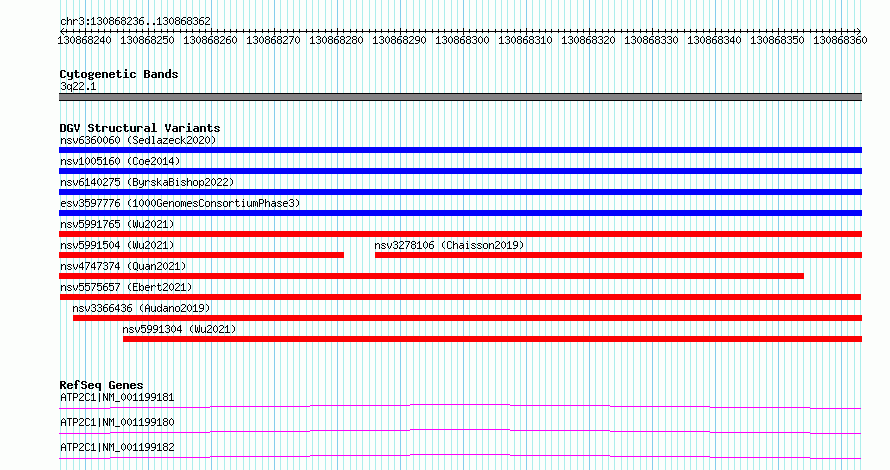Open transcript ATP2C1|NM_001199180 label

(117, 422)
